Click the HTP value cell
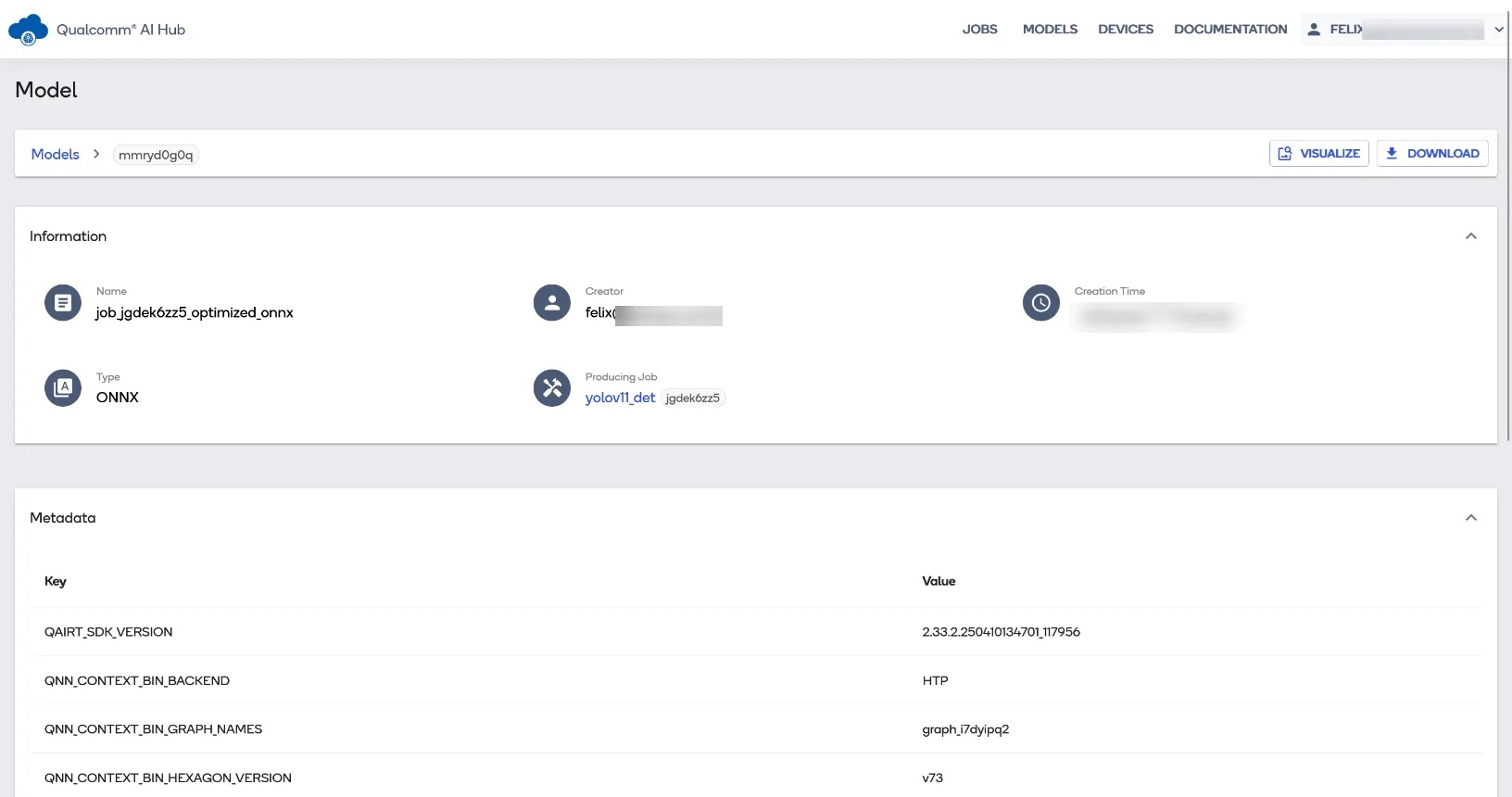Screen dimensions: 1512x797 pos(935,681)
